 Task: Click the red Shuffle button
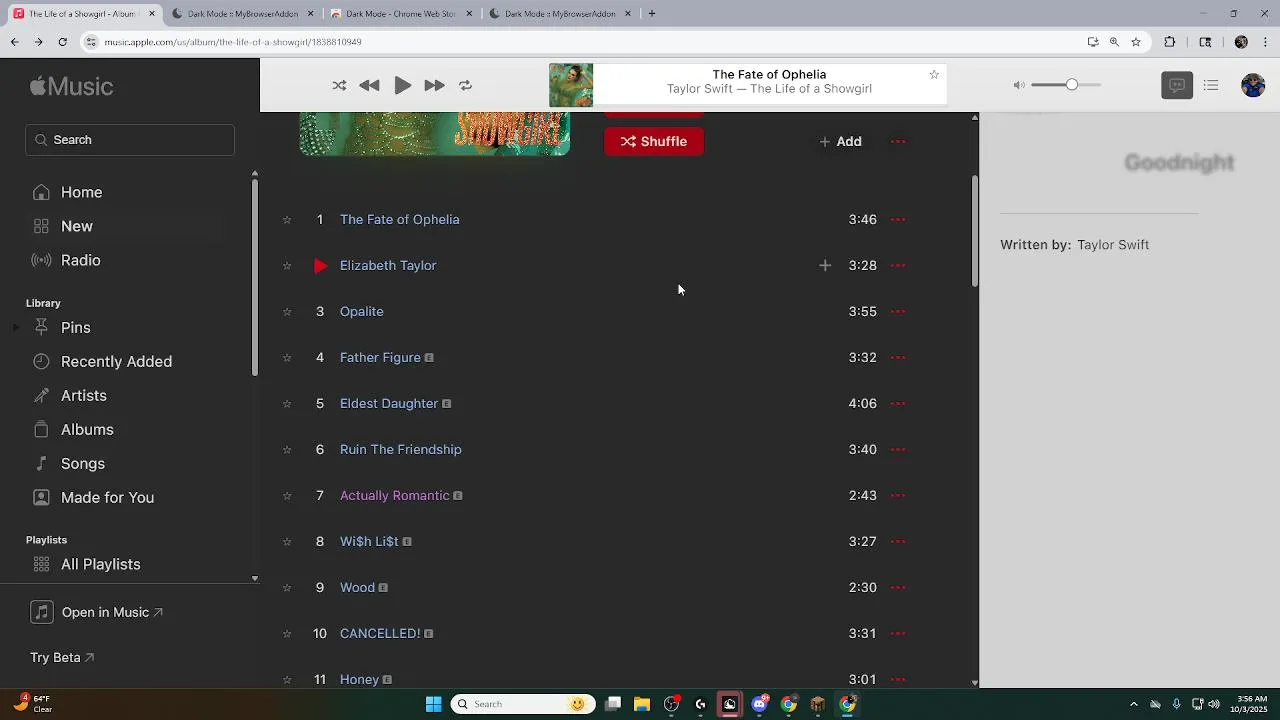click(654, 141)
